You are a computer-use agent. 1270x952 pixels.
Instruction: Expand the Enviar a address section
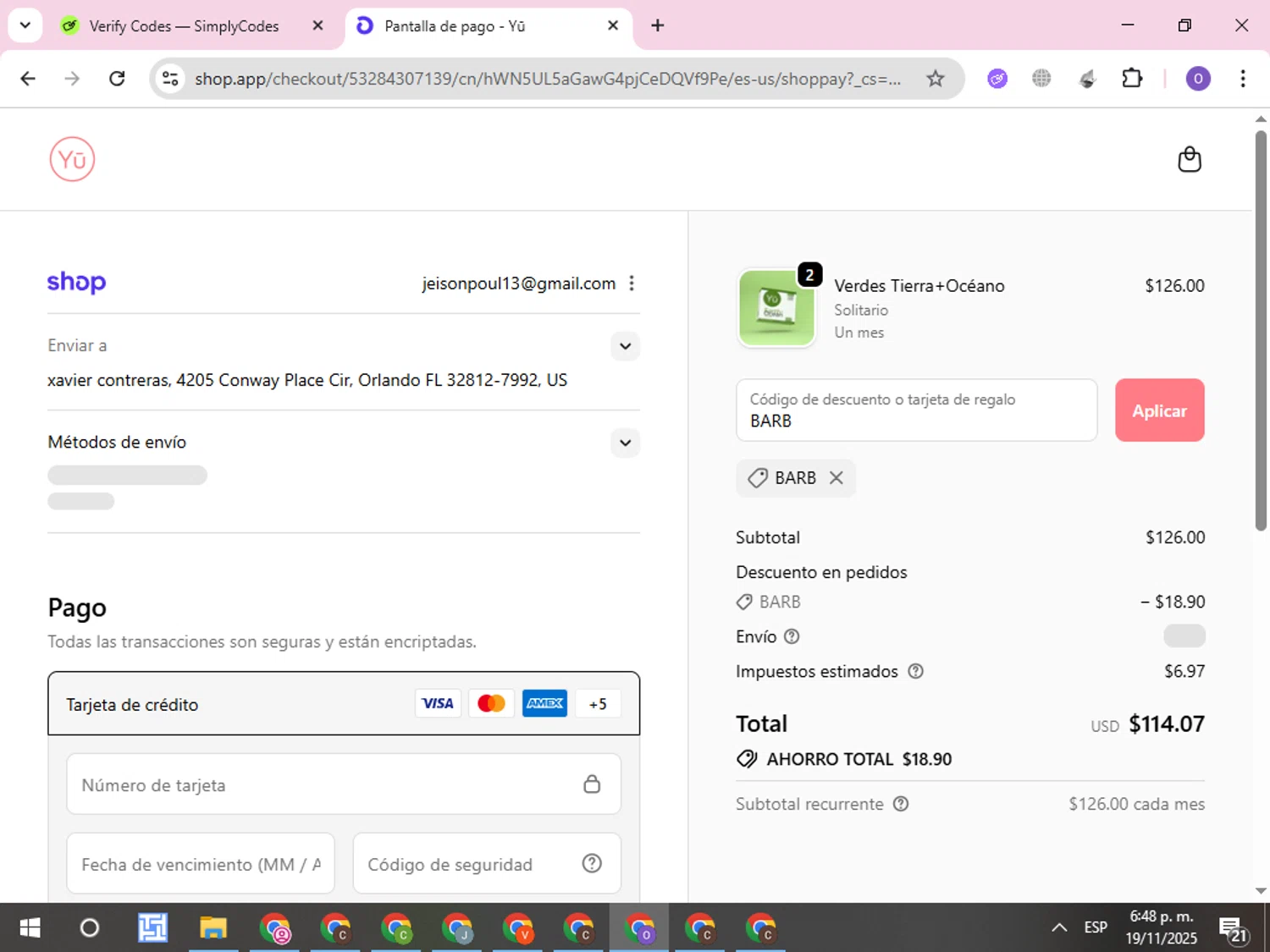click(x=625, y=346)
